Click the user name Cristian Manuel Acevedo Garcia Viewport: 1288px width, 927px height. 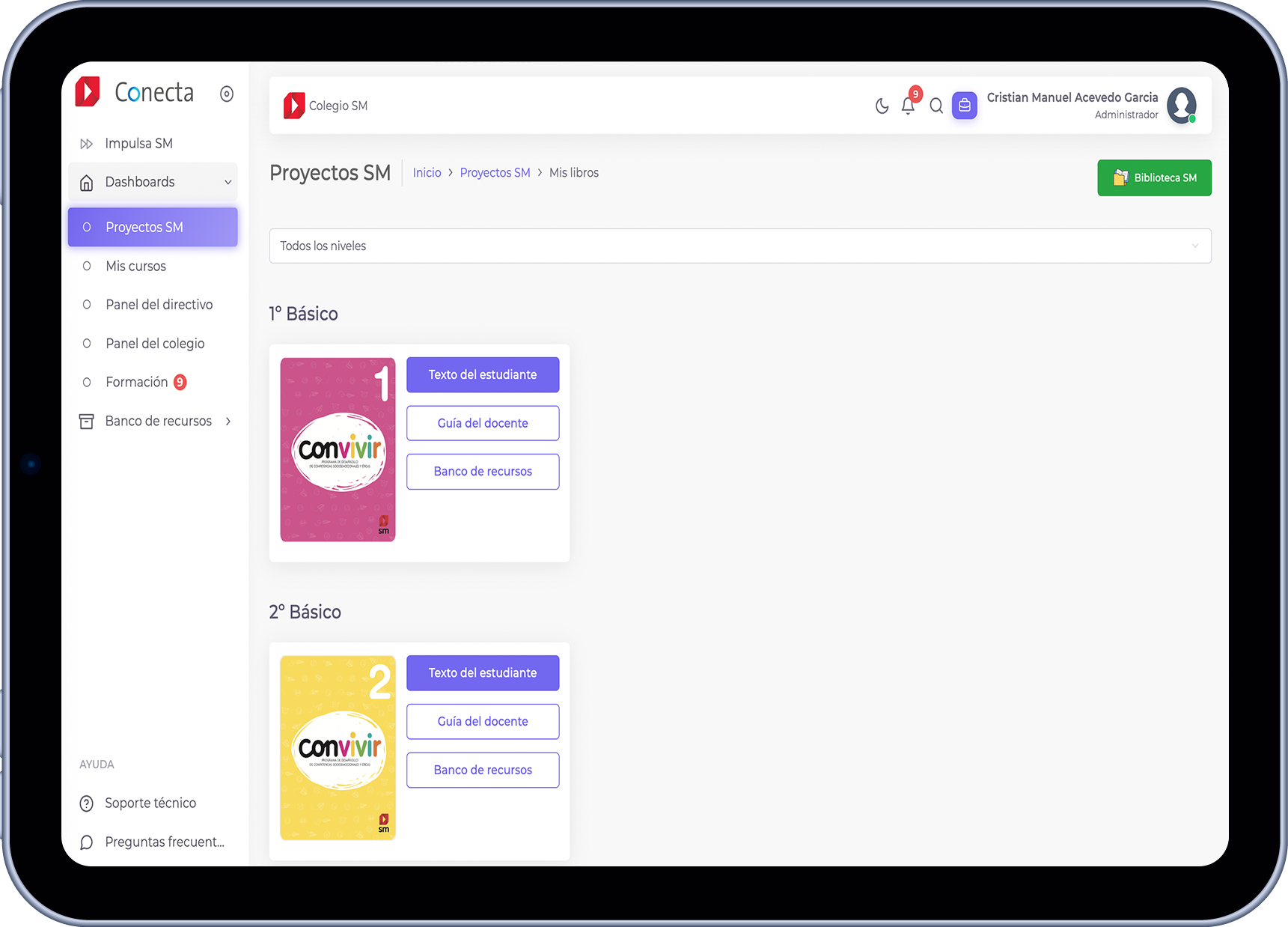(x=1072, y=97)
